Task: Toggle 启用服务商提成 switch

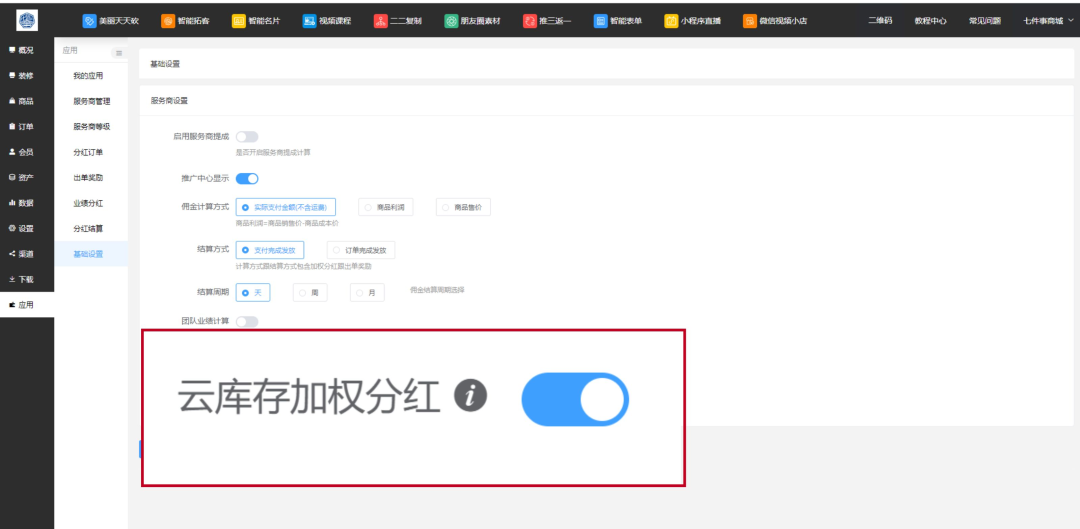Action: [x=247, y=136]
